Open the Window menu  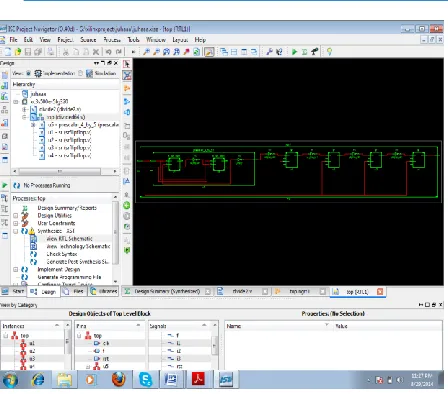click(156, 40)
